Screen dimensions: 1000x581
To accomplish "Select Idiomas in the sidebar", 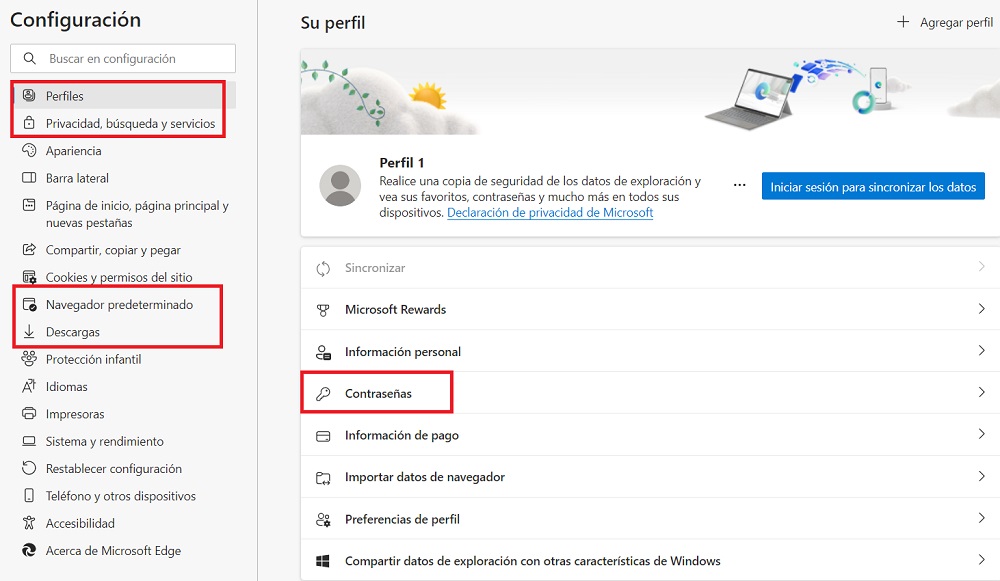I will click(x=123, y=386).
